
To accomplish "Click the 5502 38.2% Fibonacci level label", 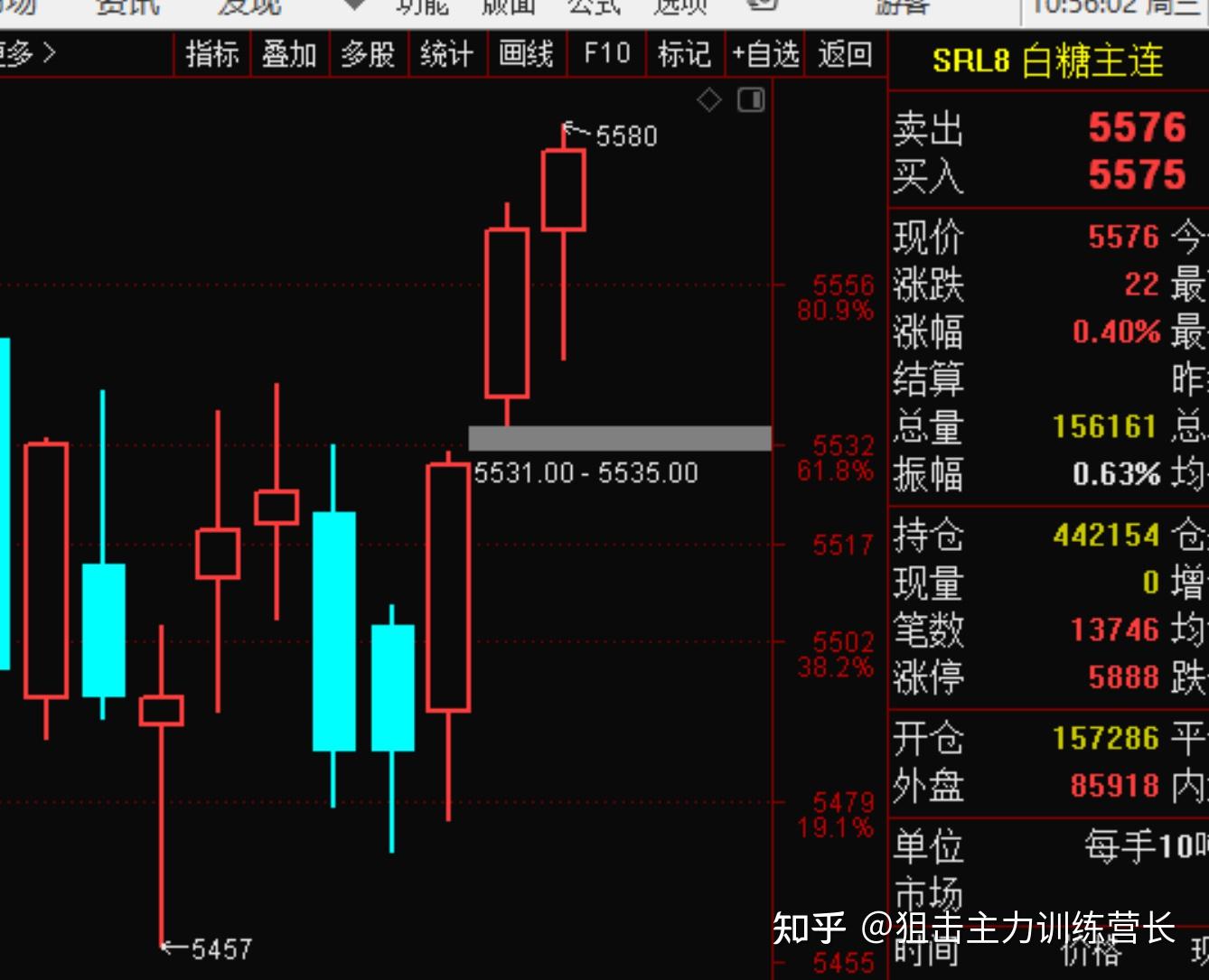I will coord(836,655).
